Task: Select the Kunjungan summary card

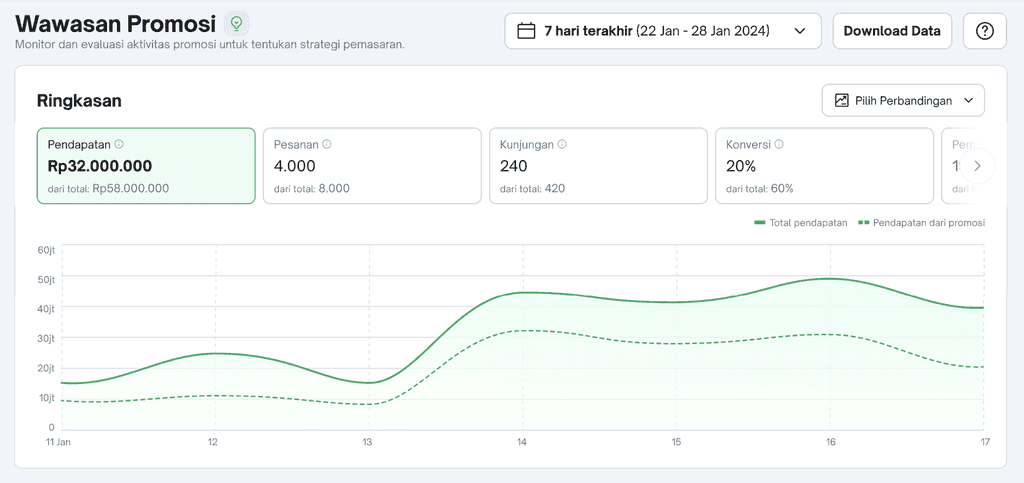Action: point(598,166)
